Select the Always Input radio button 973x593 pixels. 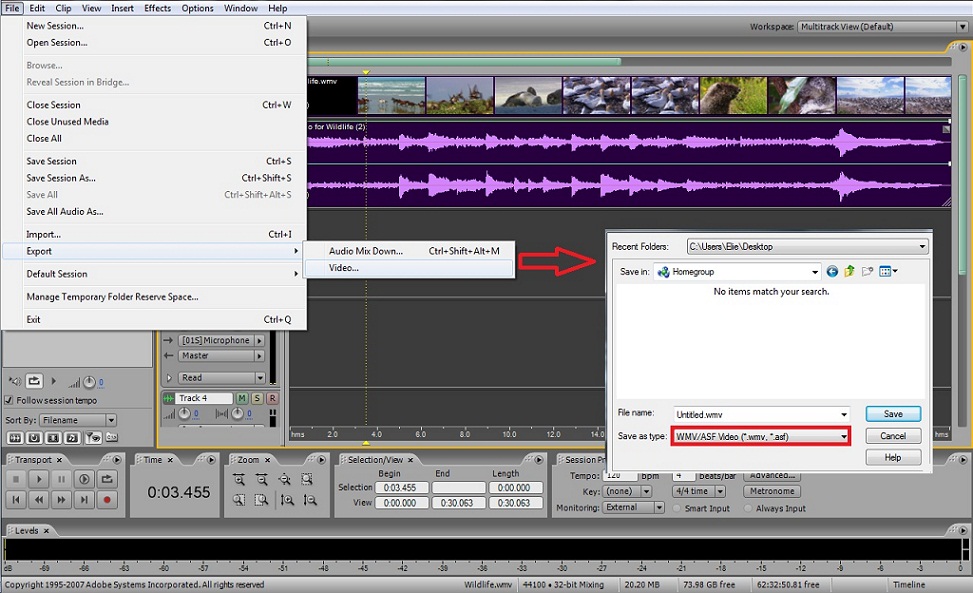[x=748, y=508]
